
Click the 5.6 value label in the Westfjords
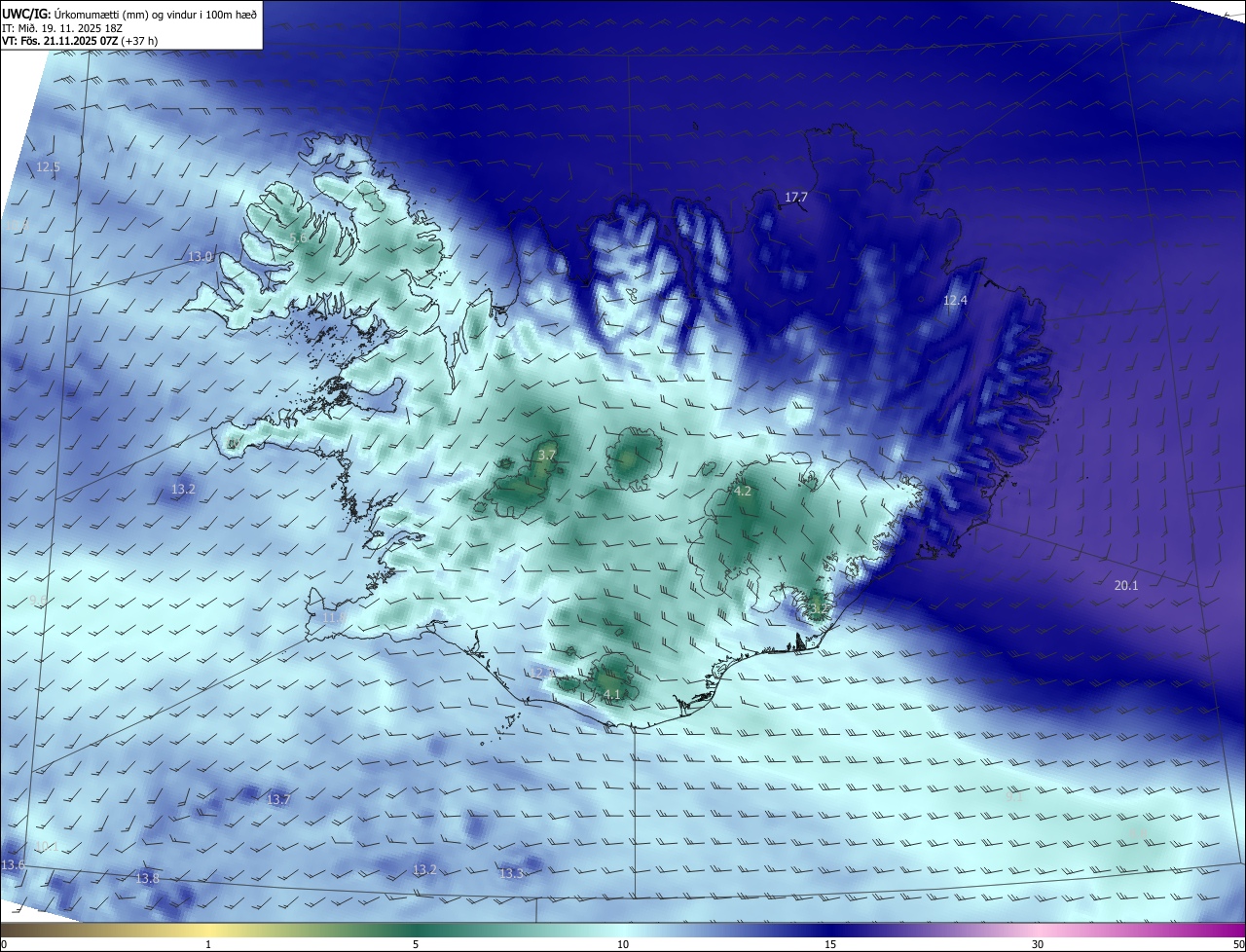point(298,238)
